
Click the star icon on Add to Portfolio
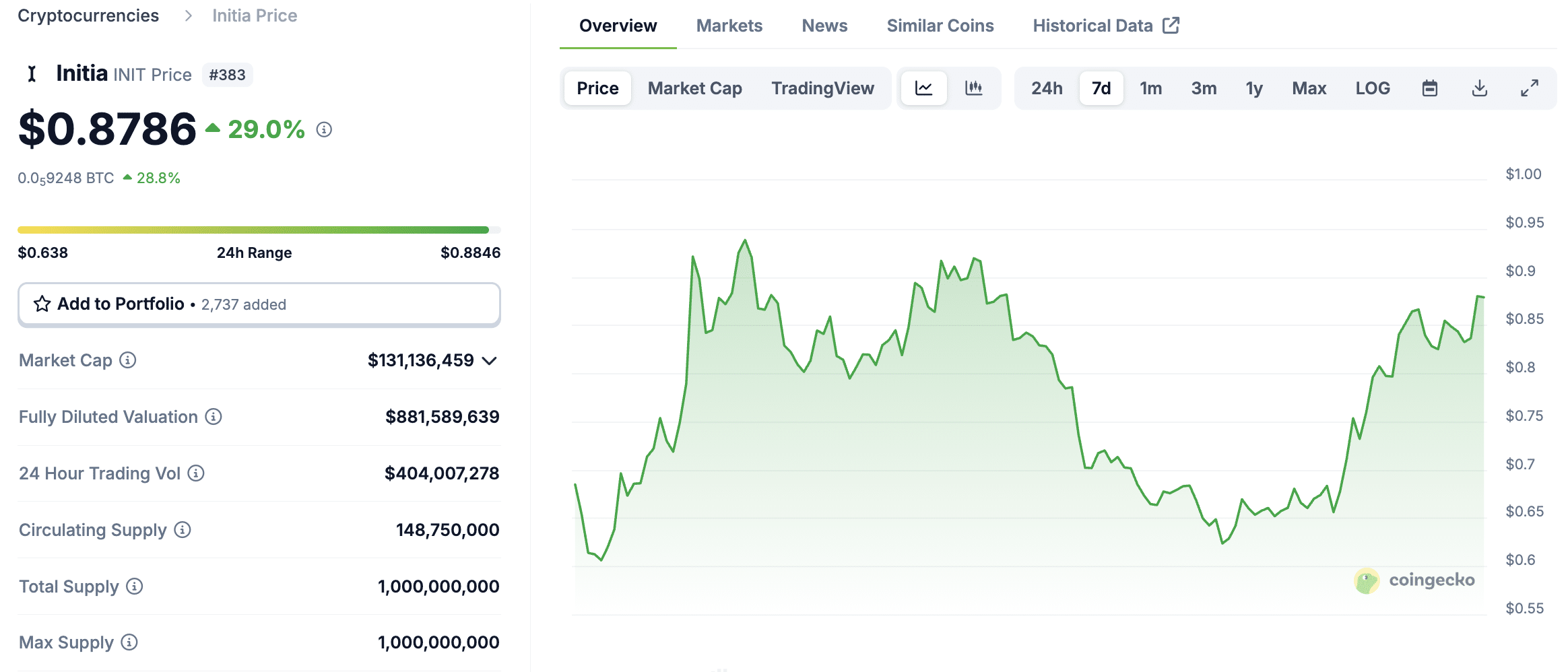(42, 304)
